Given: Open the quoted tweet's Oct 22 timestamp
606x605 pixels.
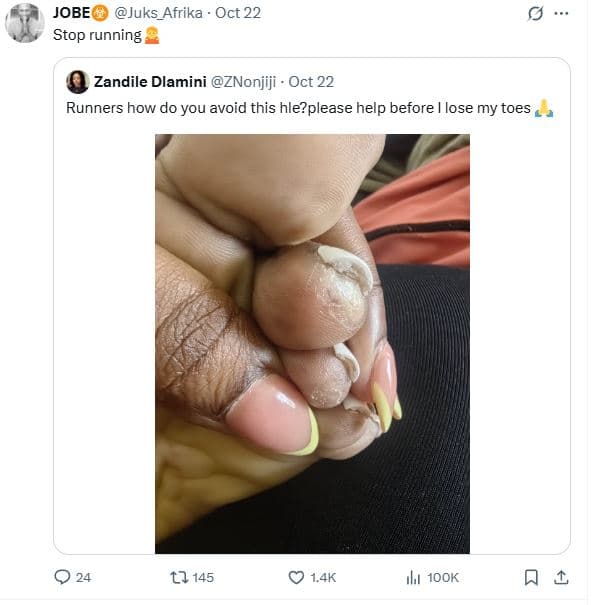Looking at the screenshot, I should click(x=311, y=81).
